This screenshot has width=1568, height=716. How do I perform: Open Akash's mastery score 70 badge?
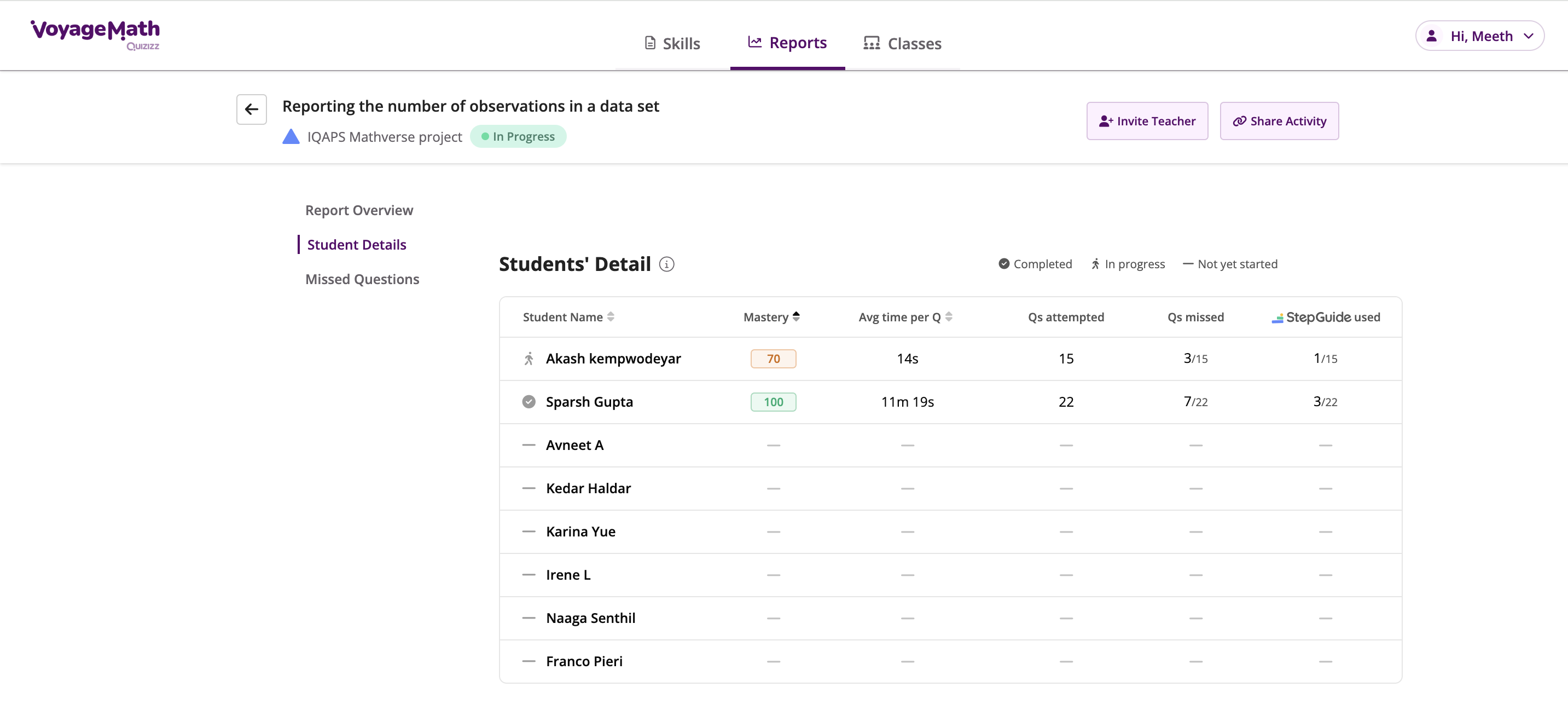(x=773, y=359)
